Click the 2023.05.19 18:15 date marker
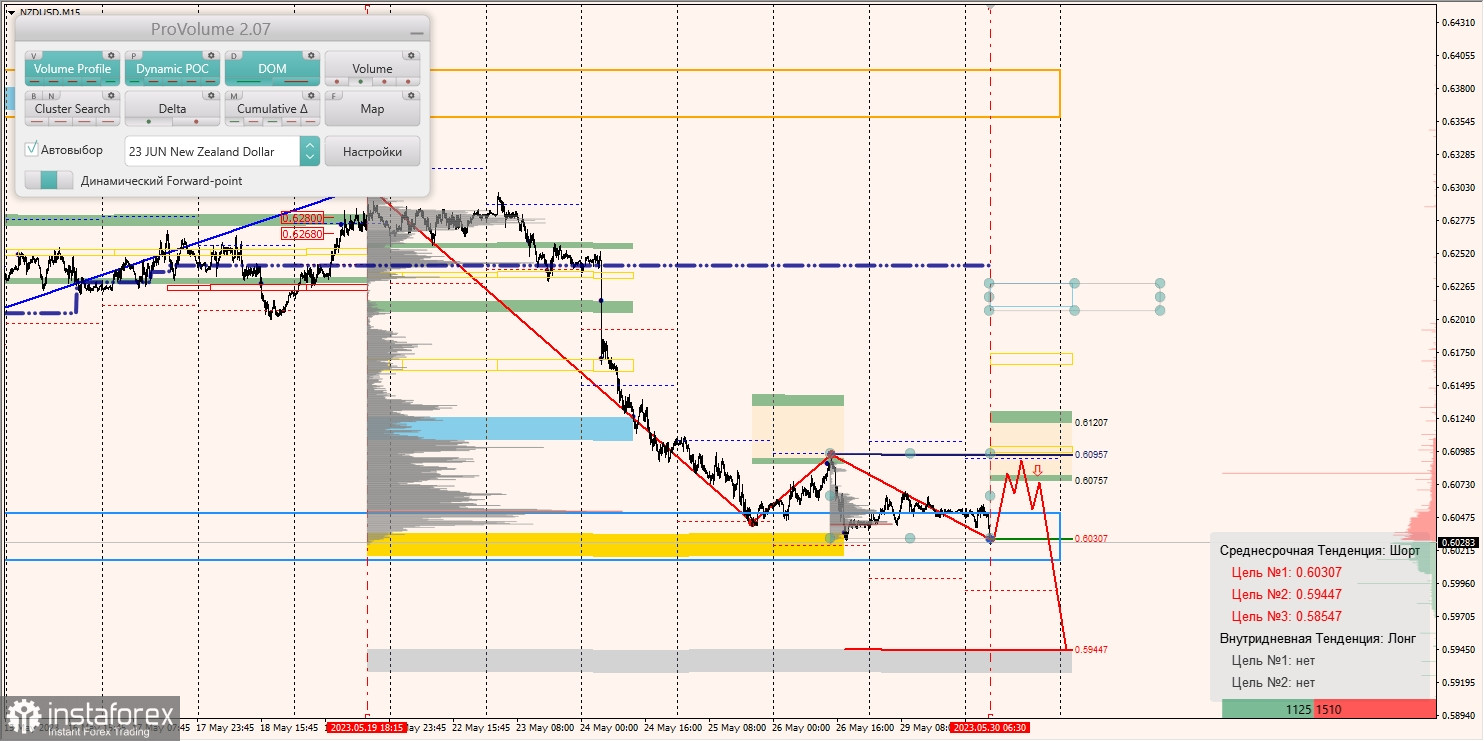The height and width of the screenshot is (741, 1484). 367,727
